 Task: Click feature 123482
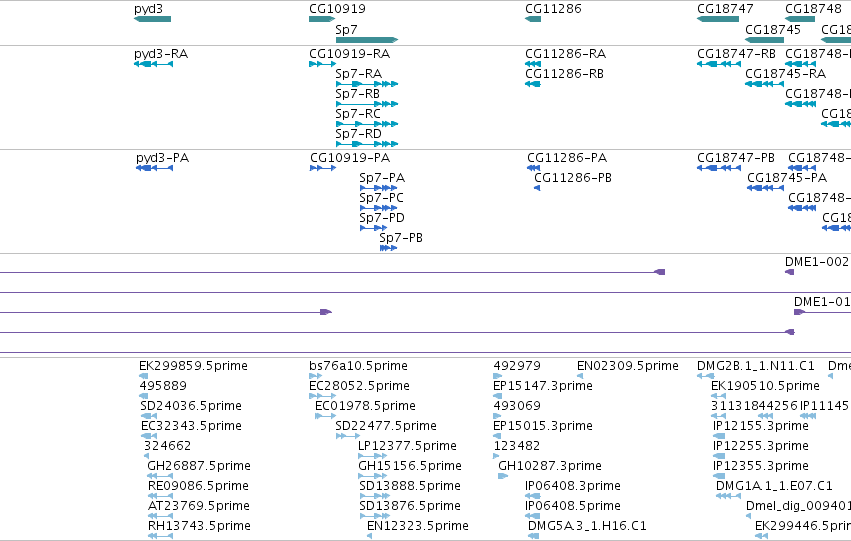496,456
